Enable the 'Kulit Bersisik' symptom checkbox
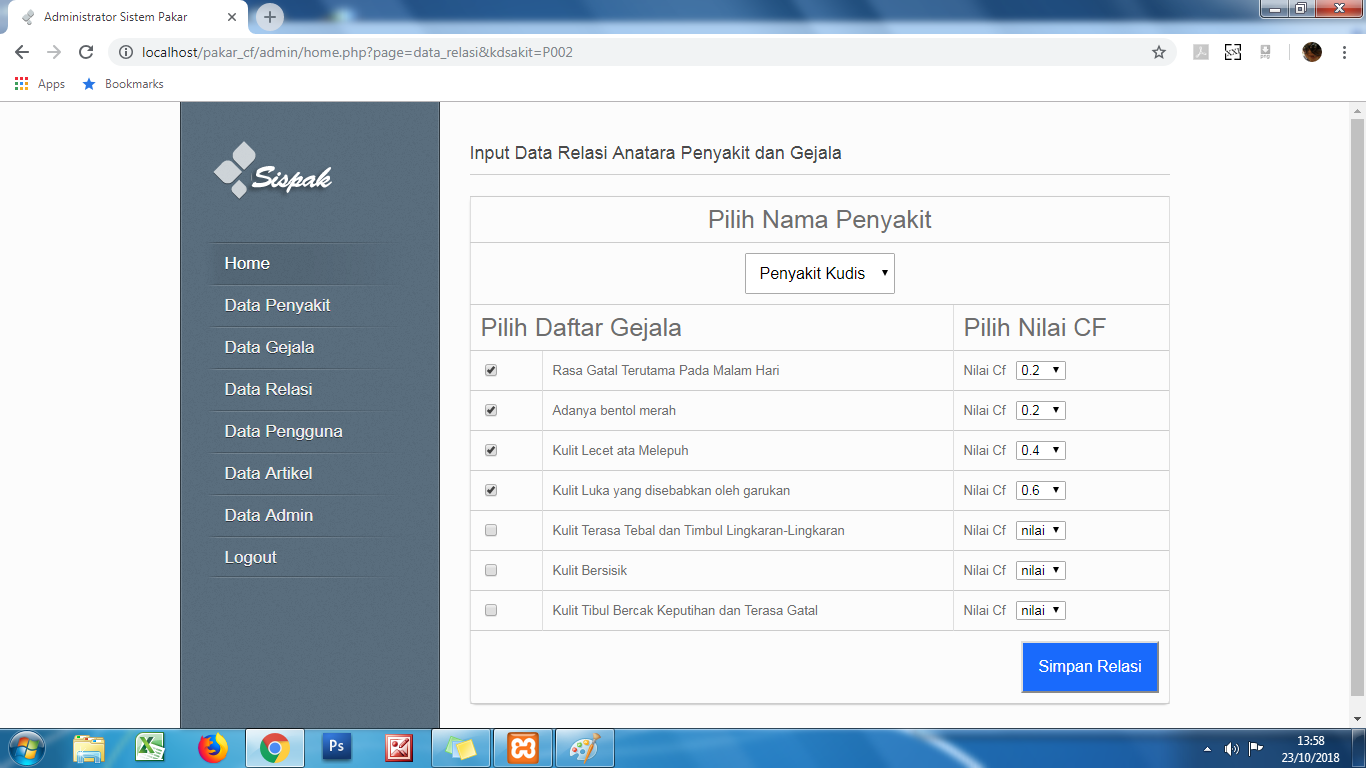The width and height of the screenshot is (1366, 768). (490, 569)
